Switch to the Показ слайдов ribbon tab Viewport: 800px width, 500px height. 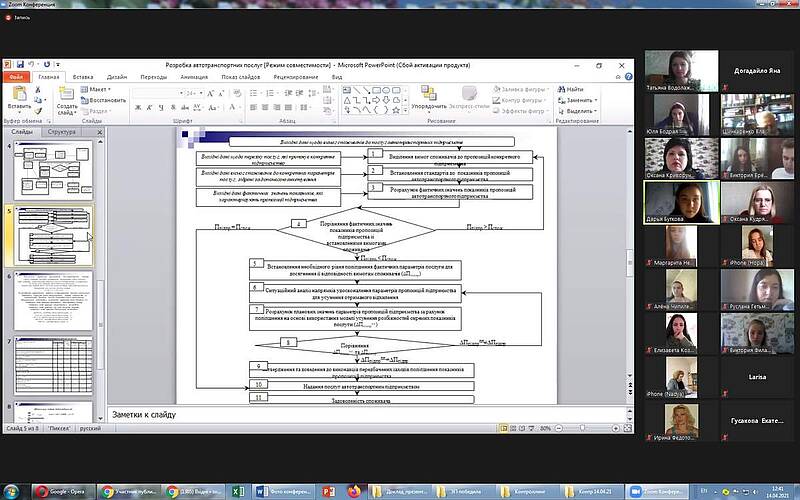click(241, 77)
